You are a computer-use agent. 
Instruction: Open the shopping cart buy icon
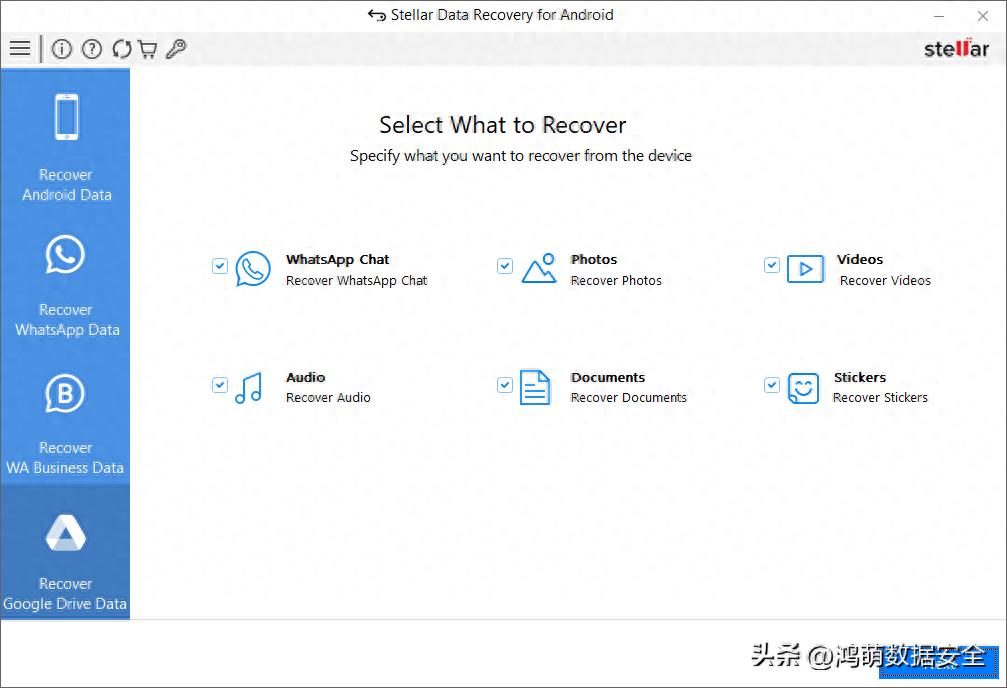click(148, 49)
